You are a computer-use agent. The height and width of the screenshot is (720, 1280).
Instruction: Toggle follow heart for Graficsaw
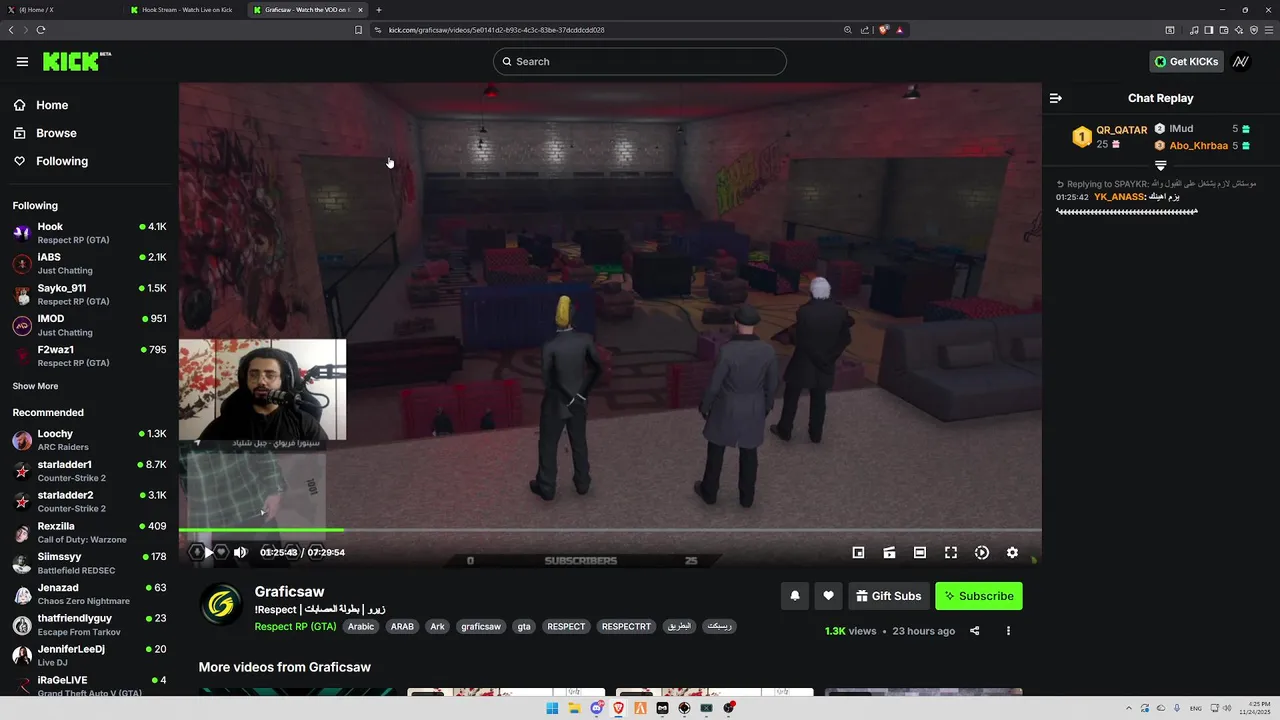[828, 596]
